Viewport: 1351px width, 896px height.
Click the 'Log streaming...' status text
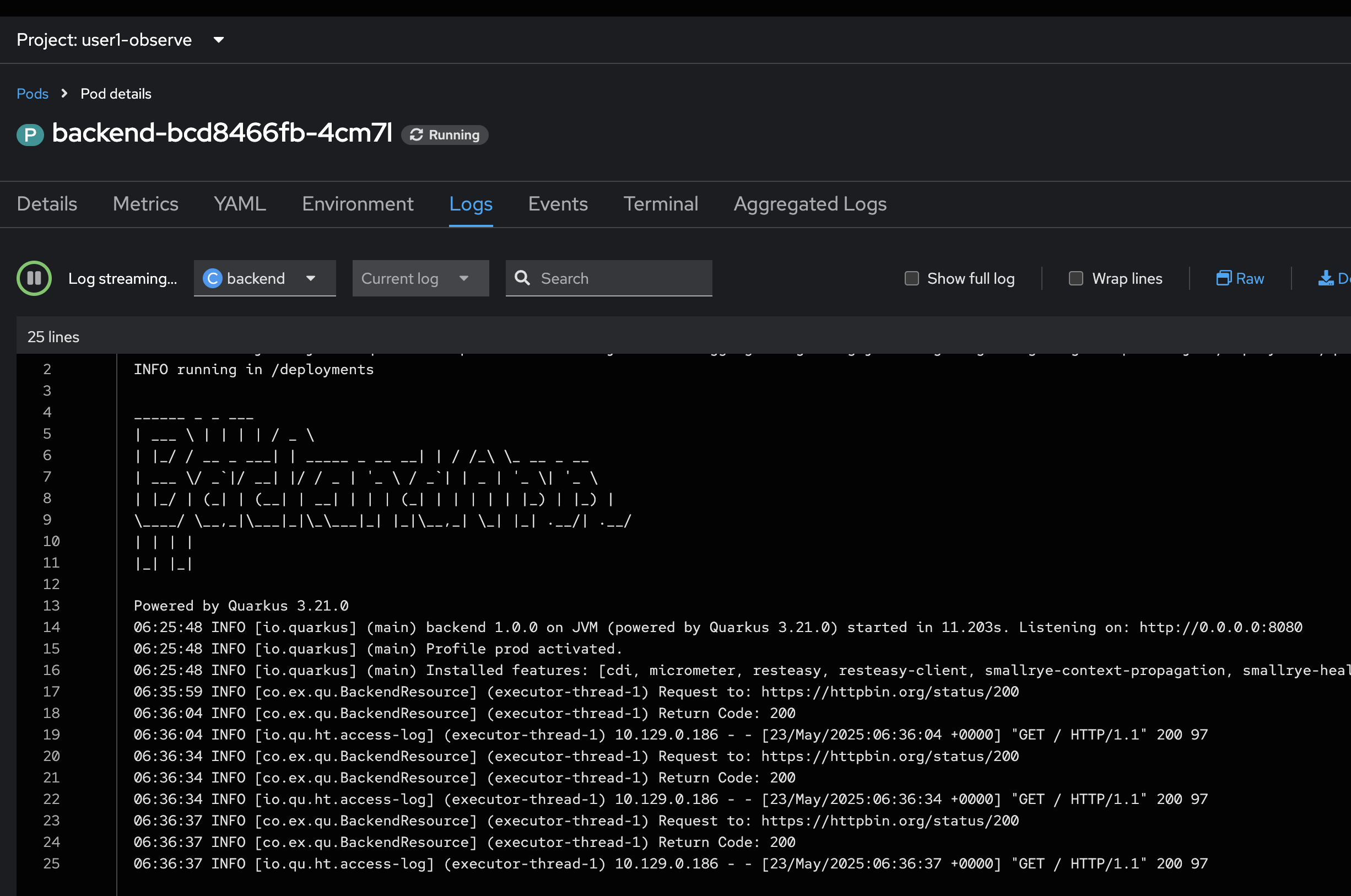(x=123, y=278)
